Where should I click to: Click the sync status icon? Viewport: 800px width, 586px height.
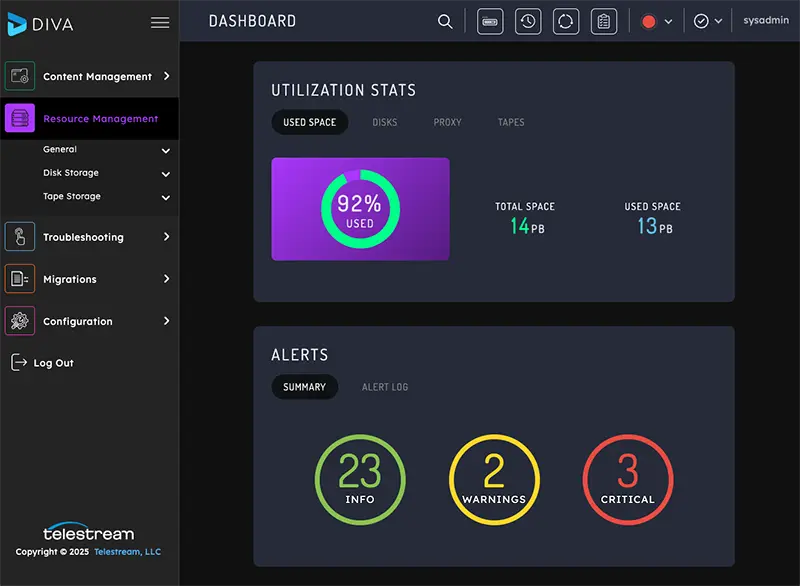566,20
